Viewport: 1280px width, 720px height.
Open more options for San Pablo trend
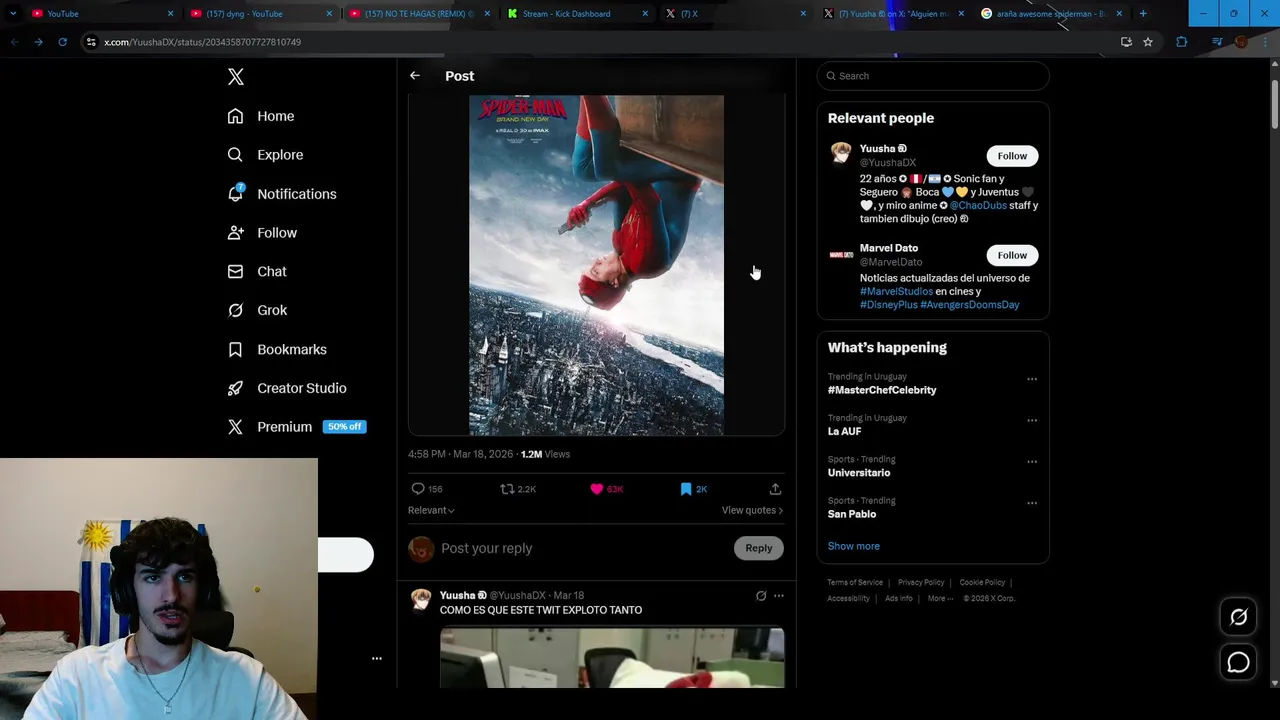coord(1032,503)
